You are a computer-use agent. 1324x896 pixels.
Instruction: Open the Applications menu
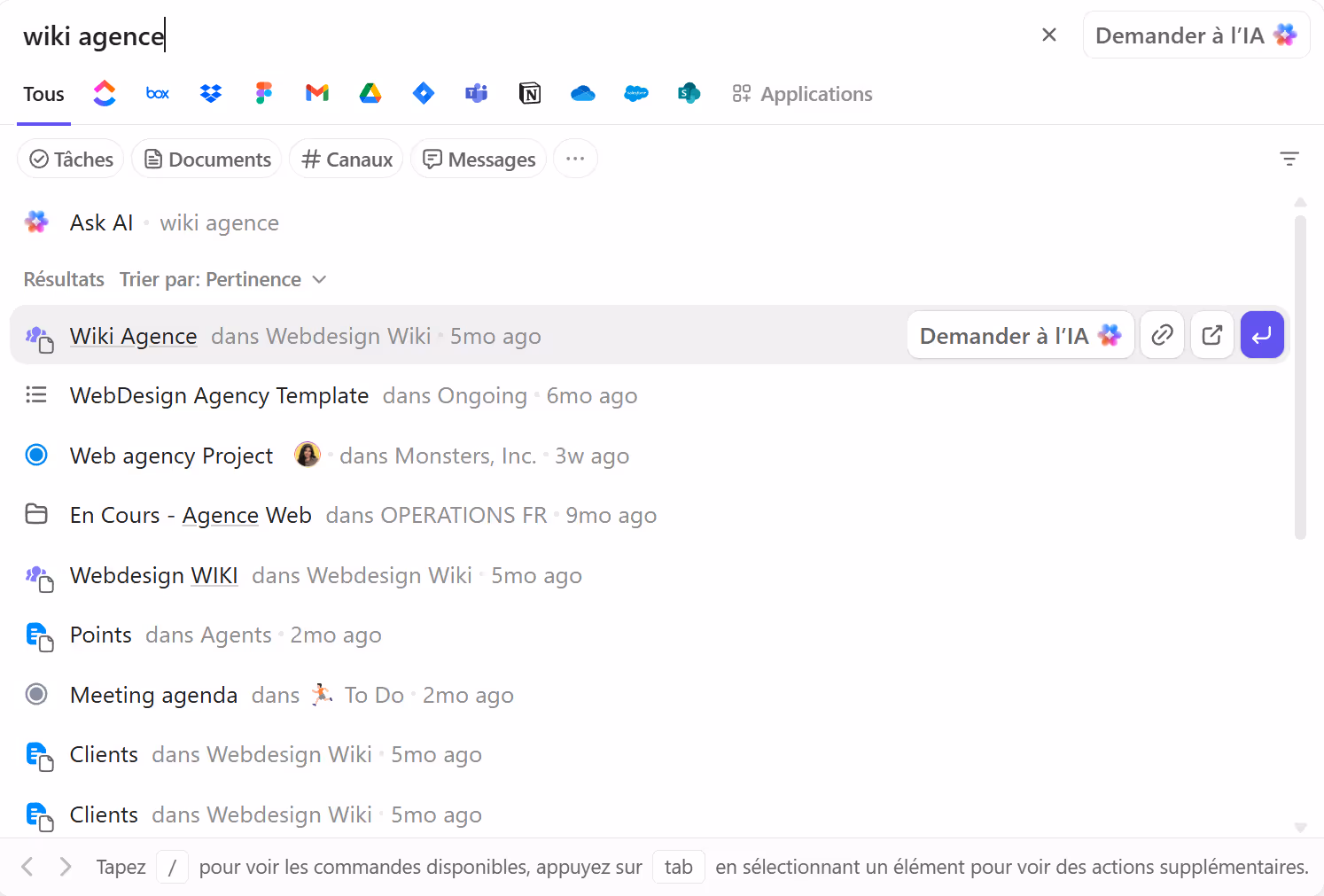coord(802,93)
